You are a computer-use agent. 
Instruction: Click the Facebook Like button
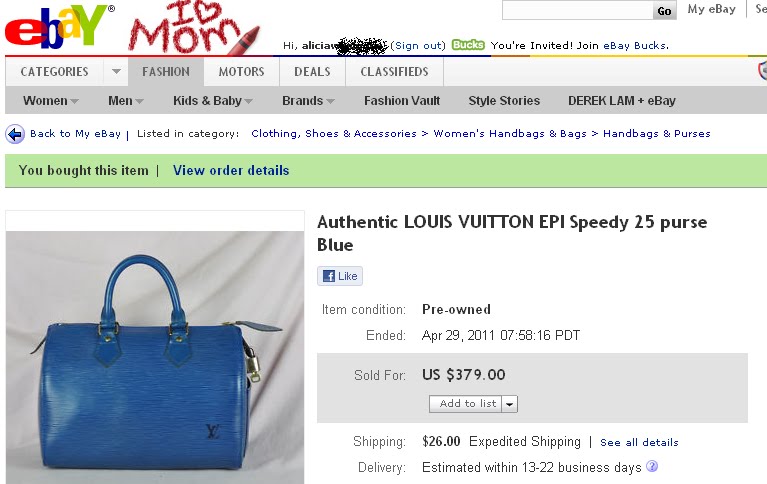[x=340, y=276]
